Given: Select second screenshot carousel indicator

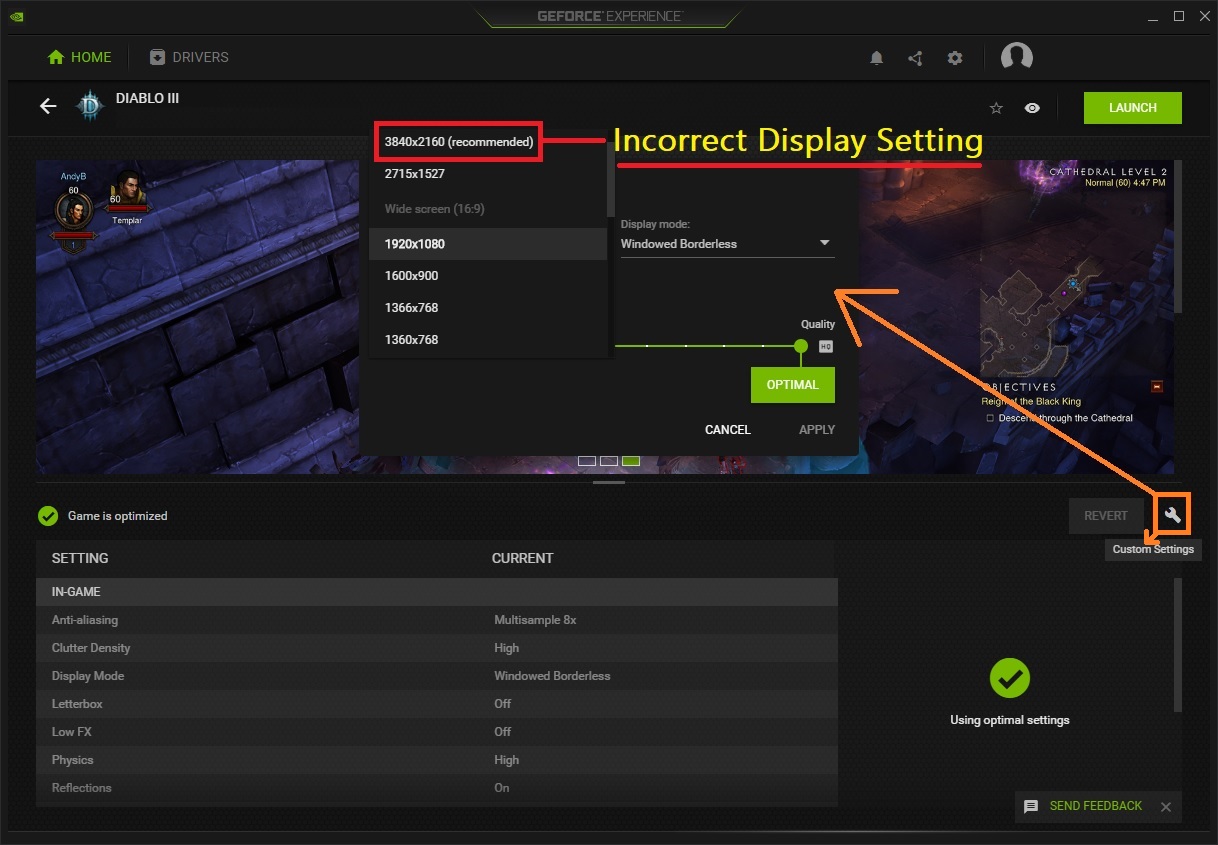Looking at the screenshot, I should click(609, 461).
